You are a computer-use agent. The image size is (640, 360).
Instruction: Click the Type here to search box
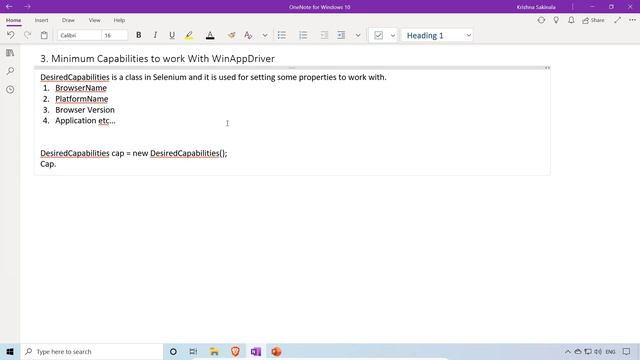click(x=92, y=351)
